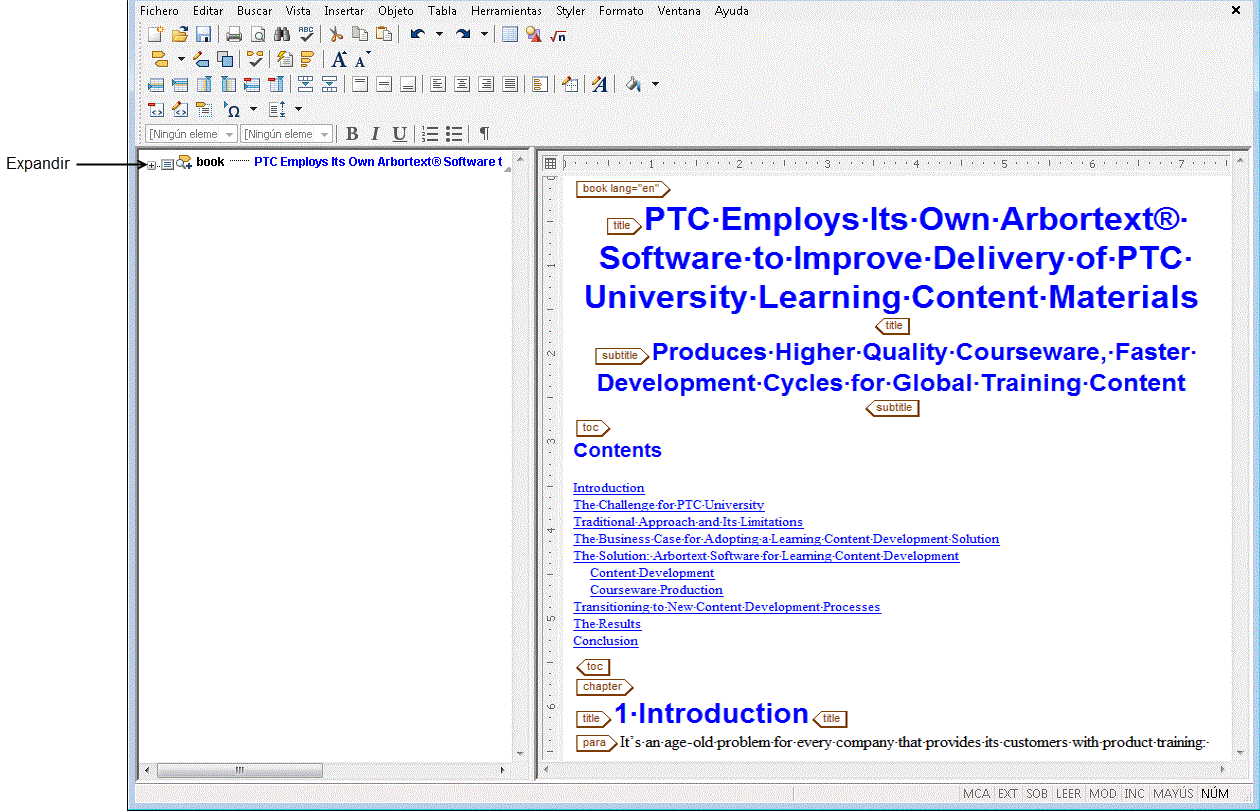Follow The Results contents link
Image resolution: width=1260 pixels, height=811 pixels.
coord(607,624)
